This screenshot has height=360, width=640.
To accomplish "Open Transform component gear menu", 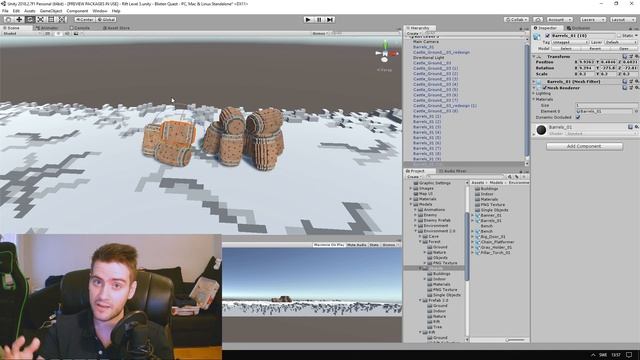I will point(636,56).
